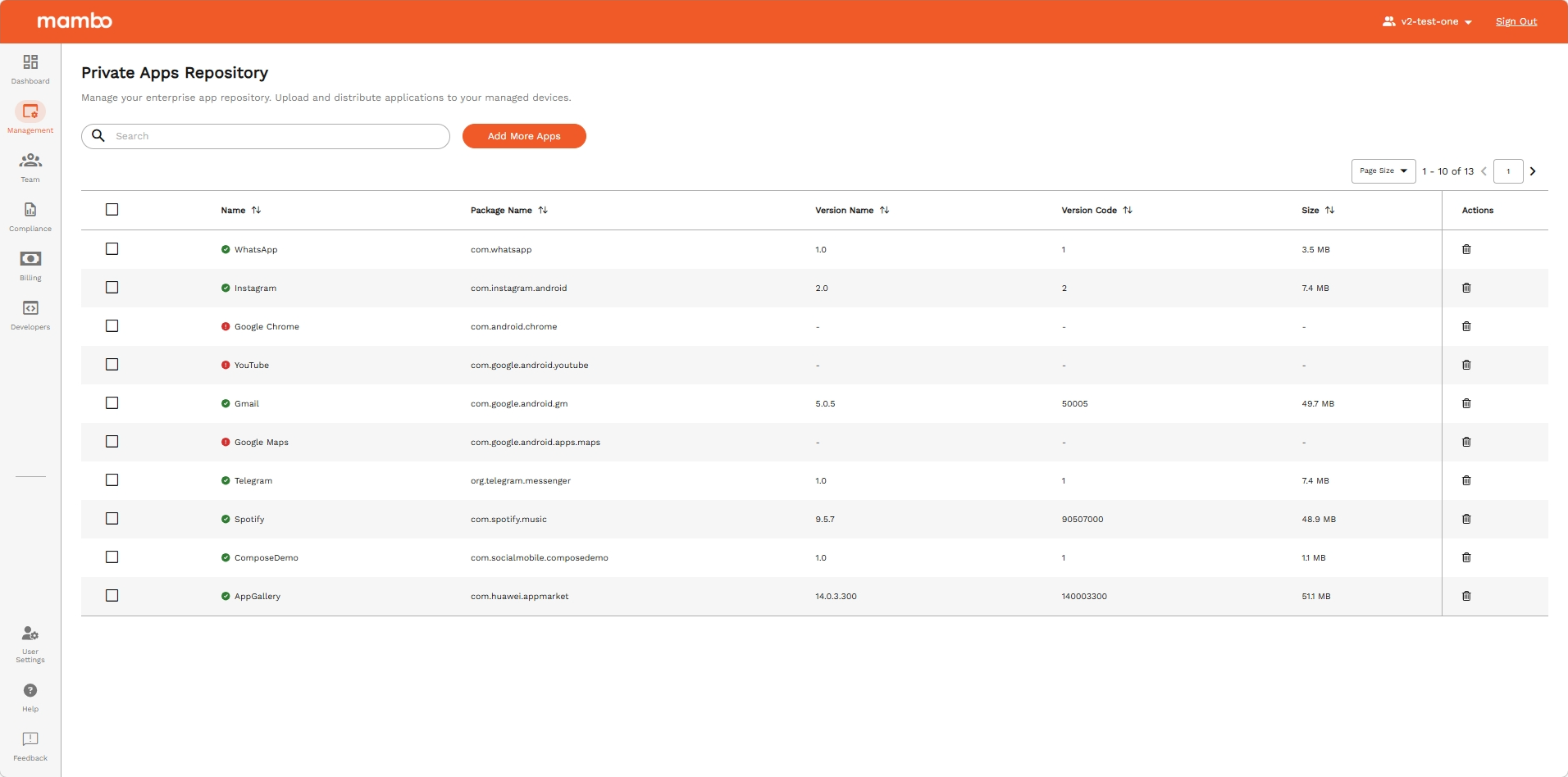Go to the next page arrow

(x=1533, y=171)
